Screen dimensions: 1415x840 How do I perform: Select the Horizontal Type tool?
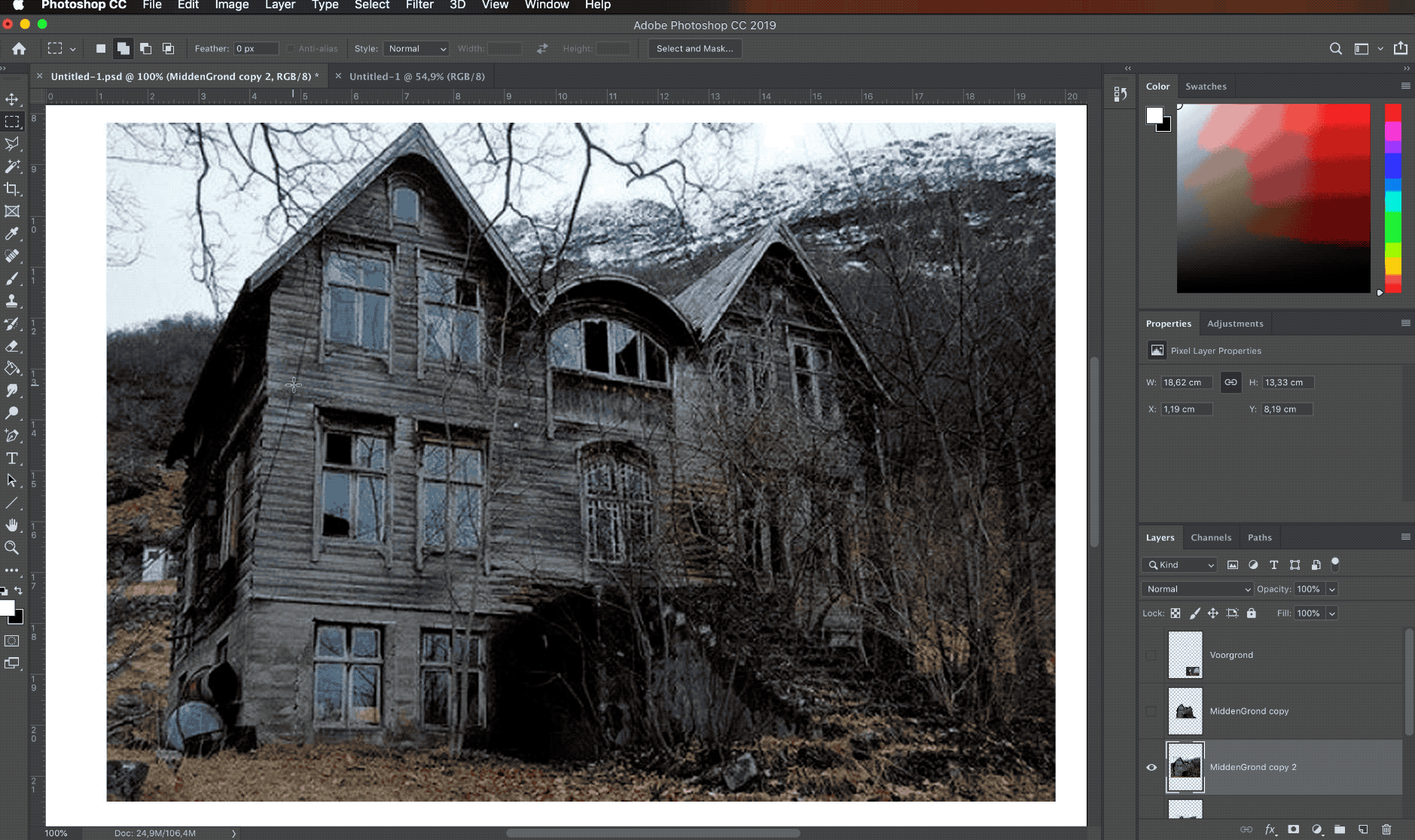(x=11, y=458)
